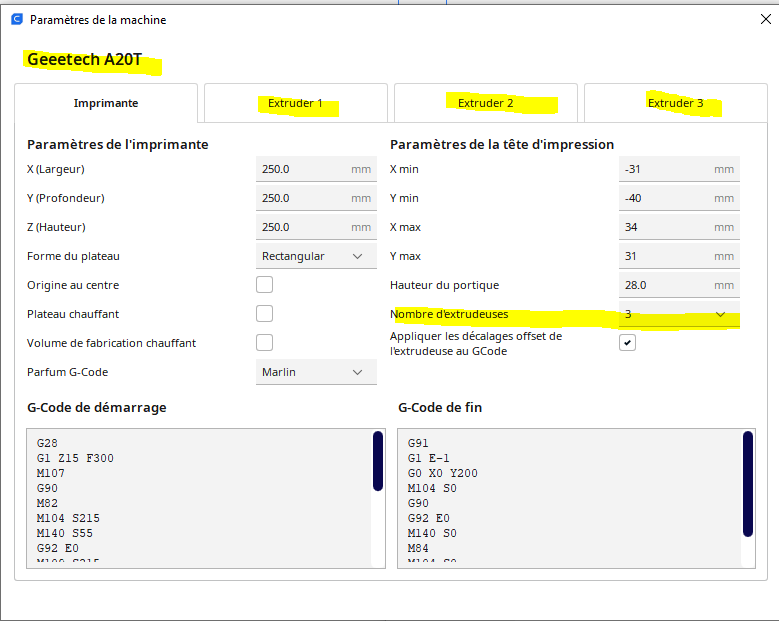Edit the X (Largeur) field

[x=316, y=169]
